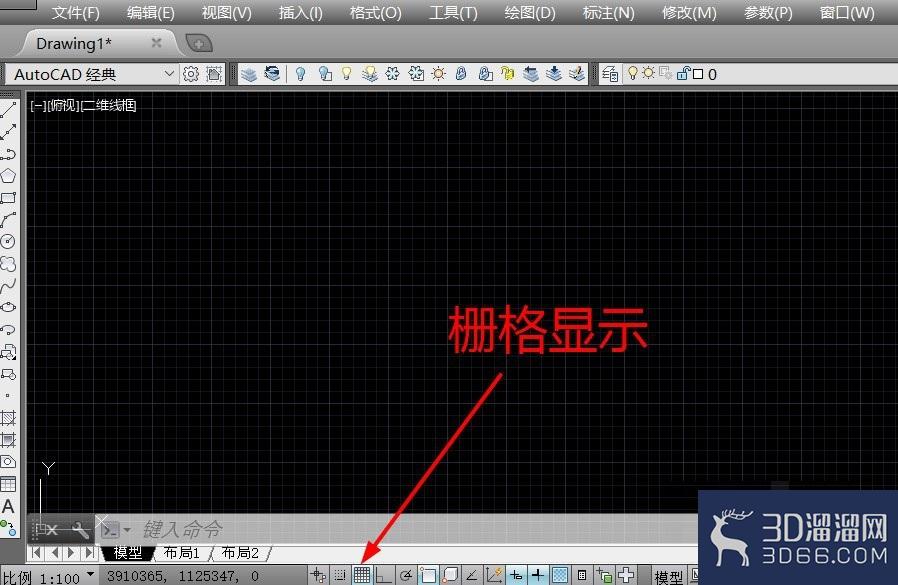898x585 pixels.
Task: Open the 视图(V) menu
Action: (x=227, y=13)
